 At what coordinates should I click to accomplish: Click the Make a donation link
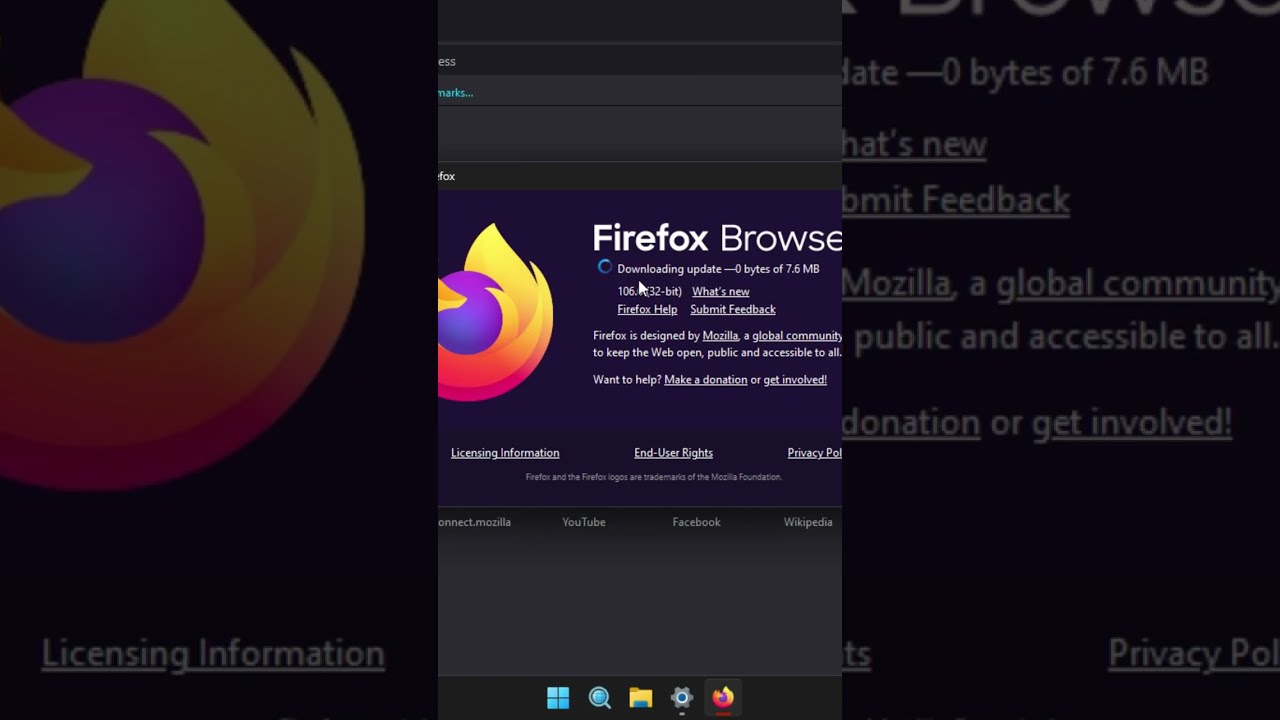(706, 379)
